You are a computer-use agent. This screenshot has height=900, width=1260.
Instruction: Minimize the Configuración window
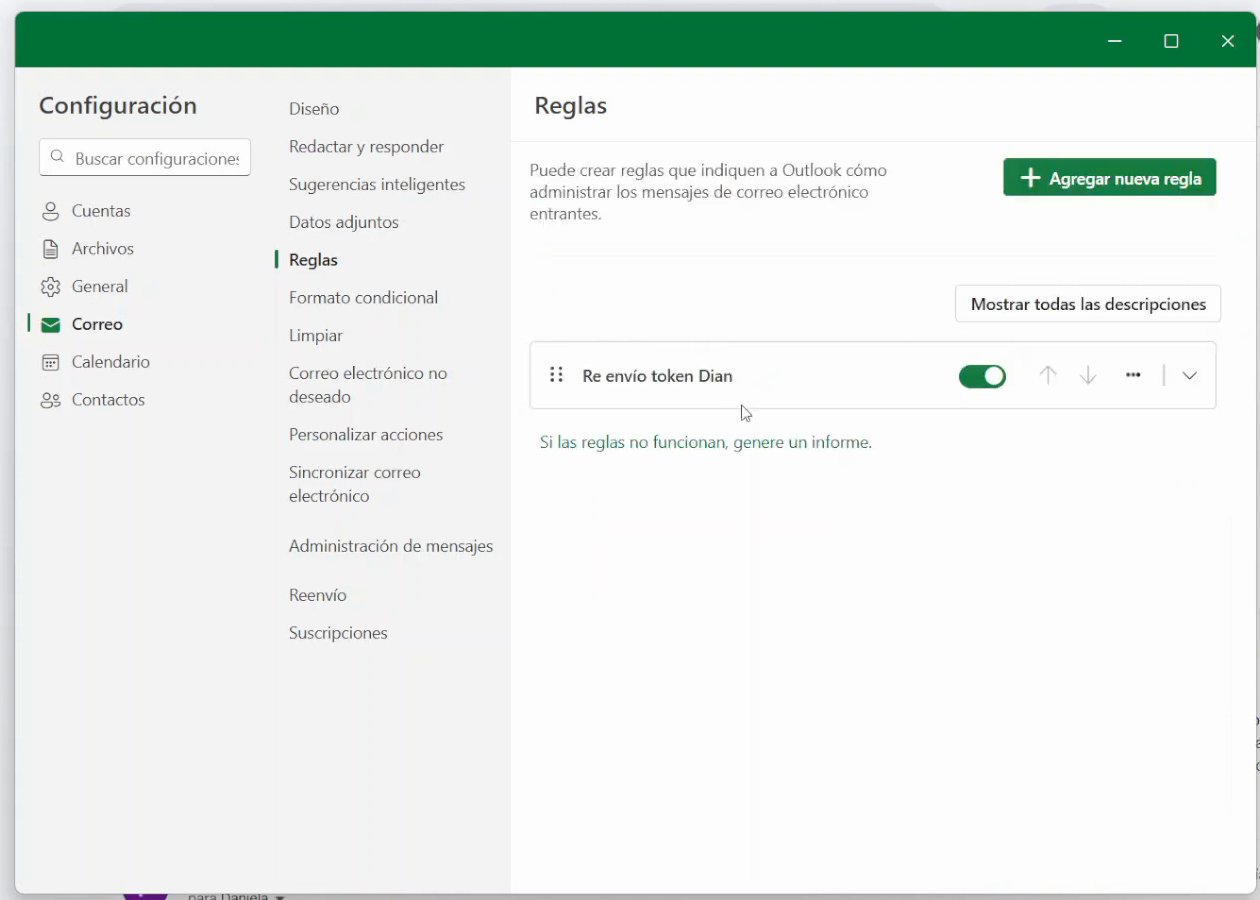(1115, 41)
